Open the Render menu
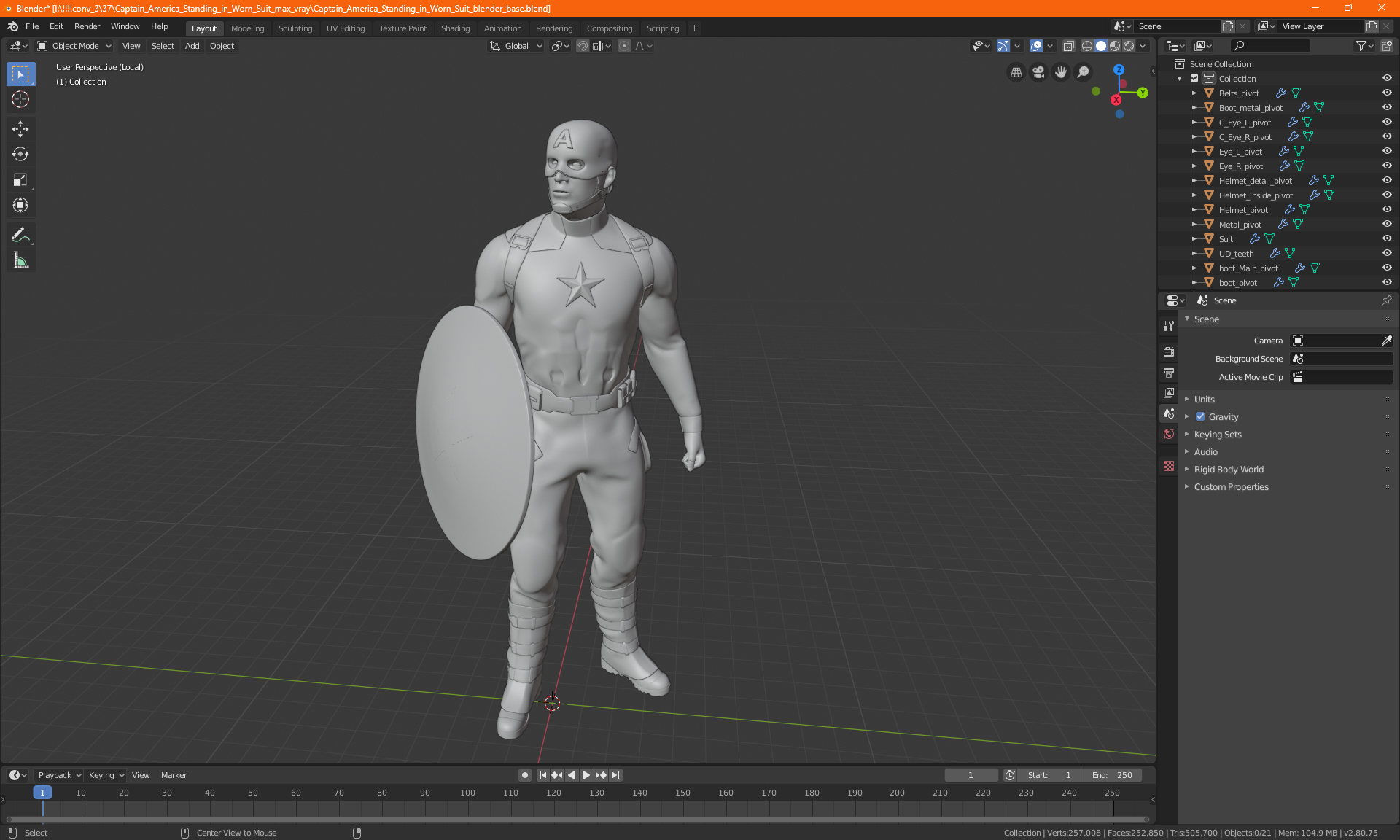1400x840 pixels. point(87,26)
